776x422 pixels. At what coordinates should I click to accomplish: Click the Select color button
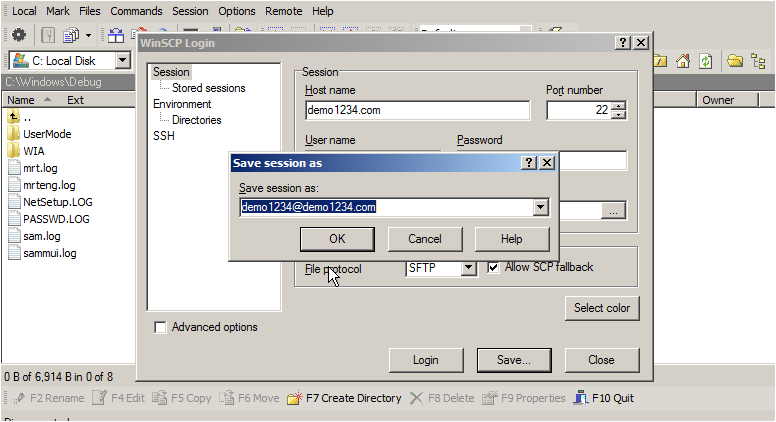(x=602, y=308)
